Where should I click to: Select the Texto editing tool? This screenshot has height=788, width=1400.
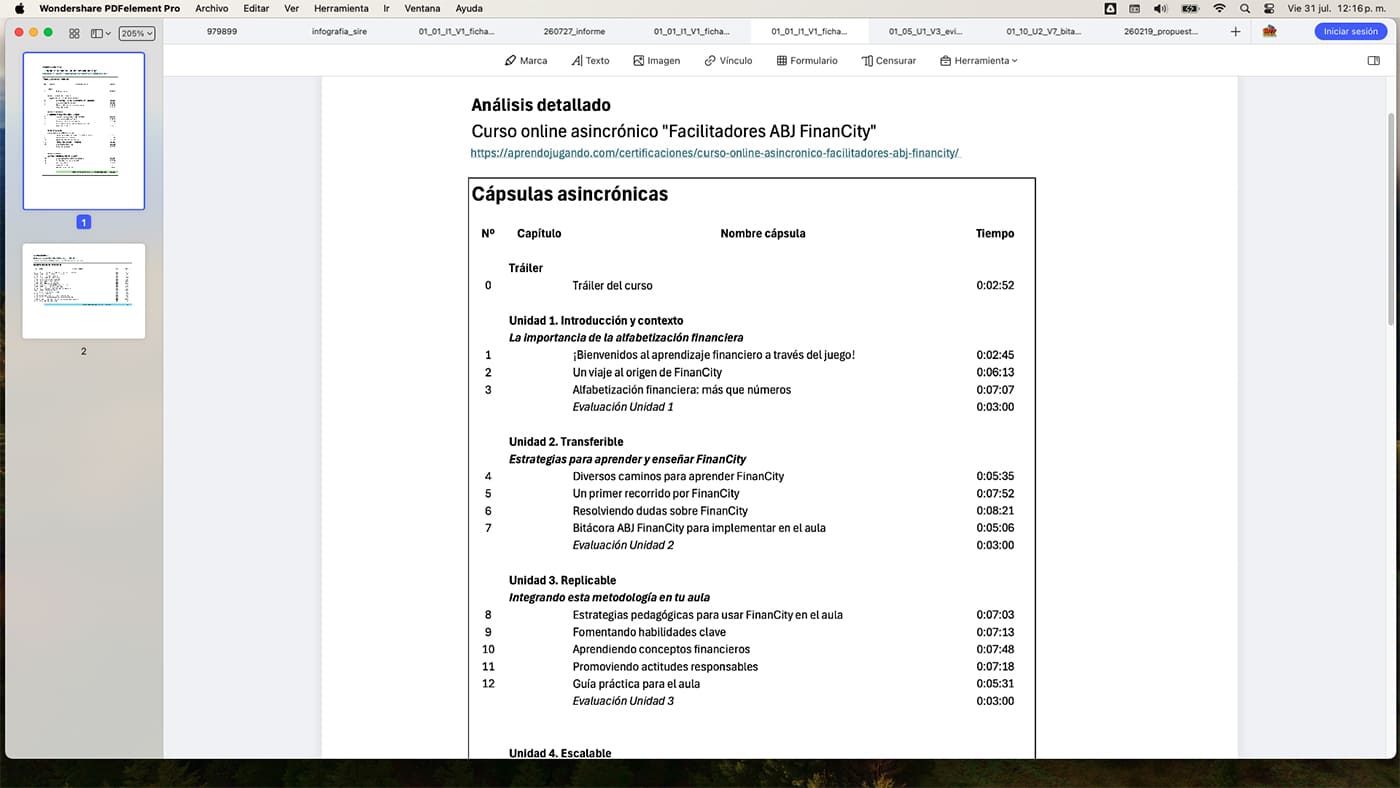[590, 61]
